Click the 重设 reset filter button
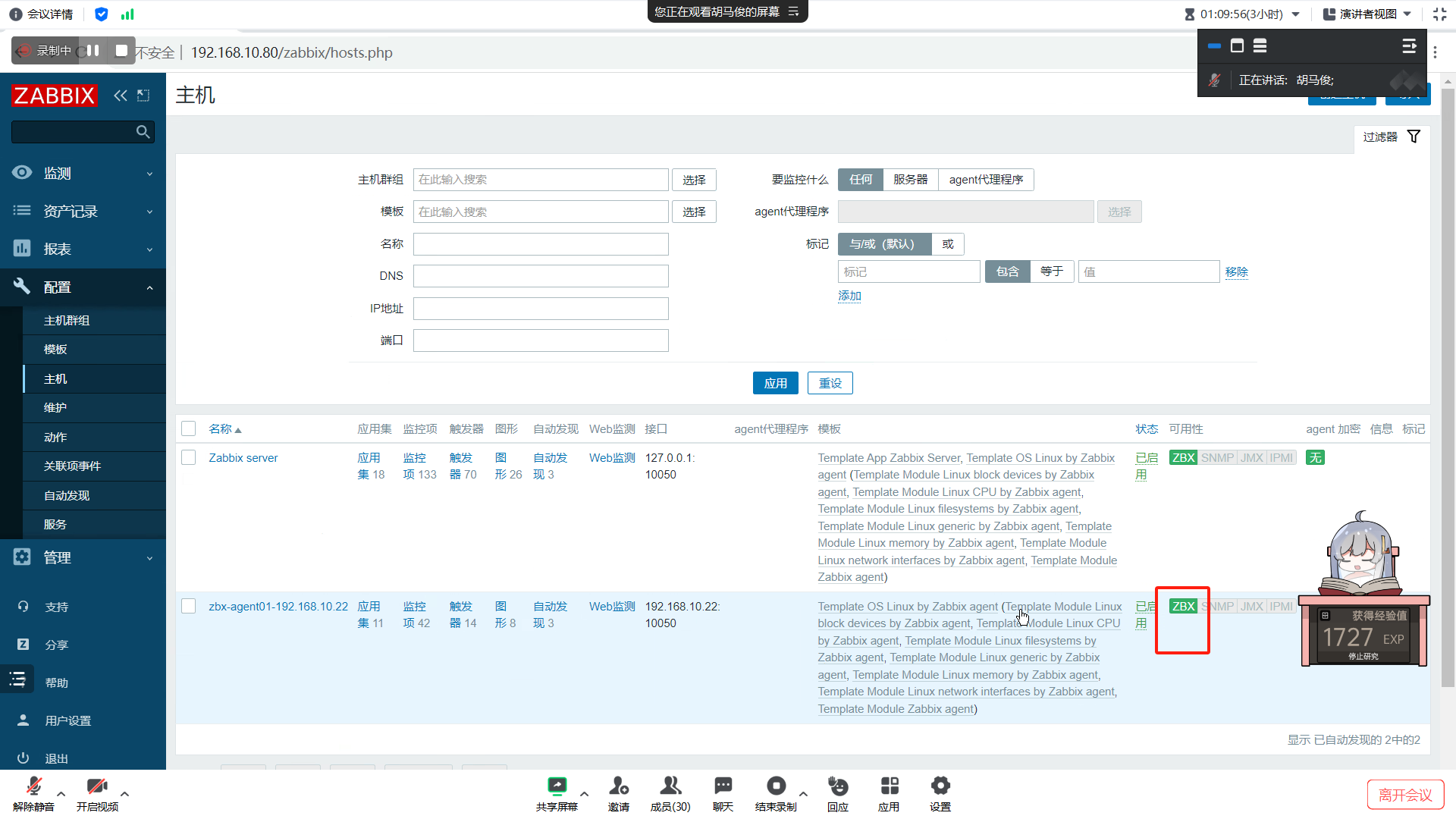Screen dimensions: 1456x819 click(830, 383)
